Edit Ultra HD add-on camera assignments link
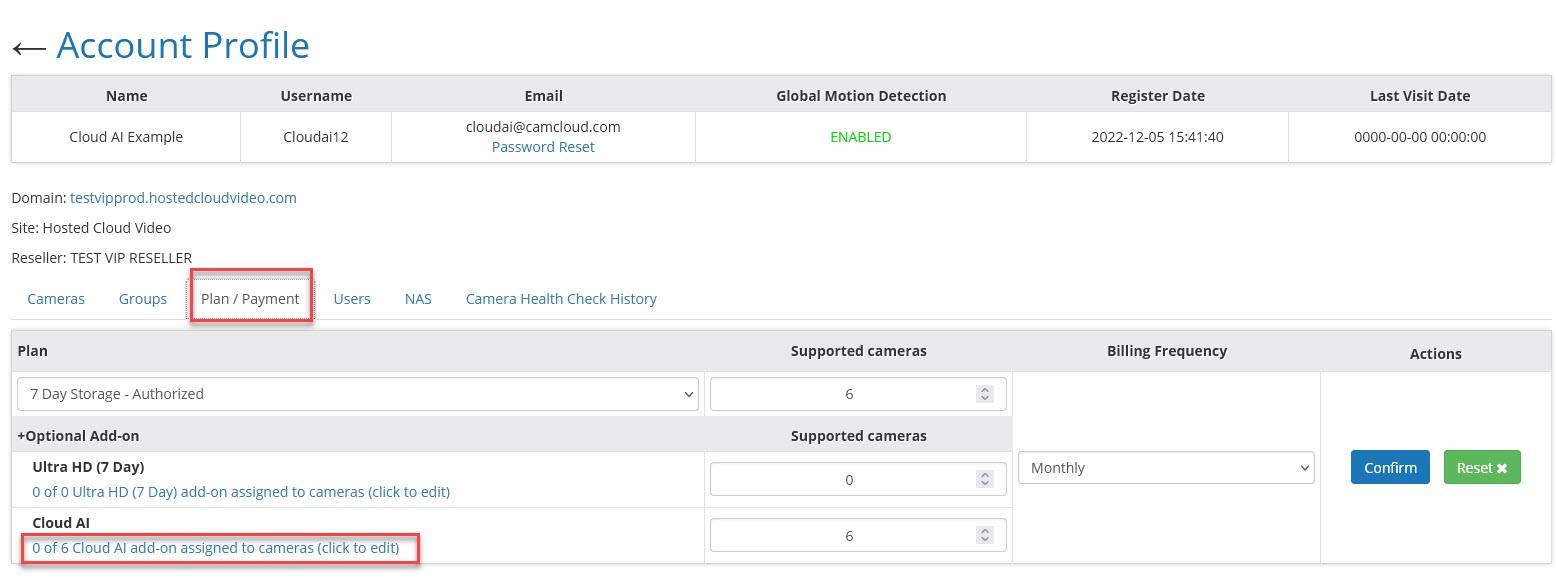Image resolution: width=1556 pixels, height=583 pixels. [241, 492]
